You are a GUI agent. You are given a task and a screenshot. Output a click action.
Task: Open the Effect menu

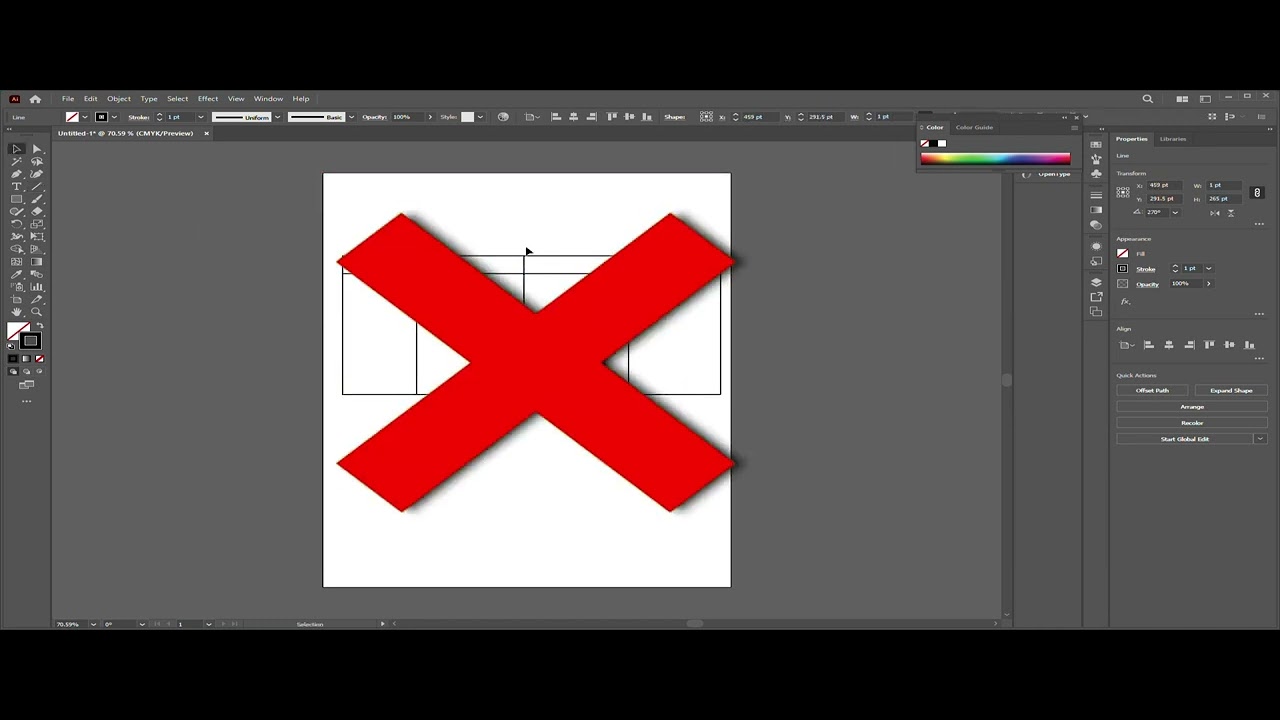208,99
